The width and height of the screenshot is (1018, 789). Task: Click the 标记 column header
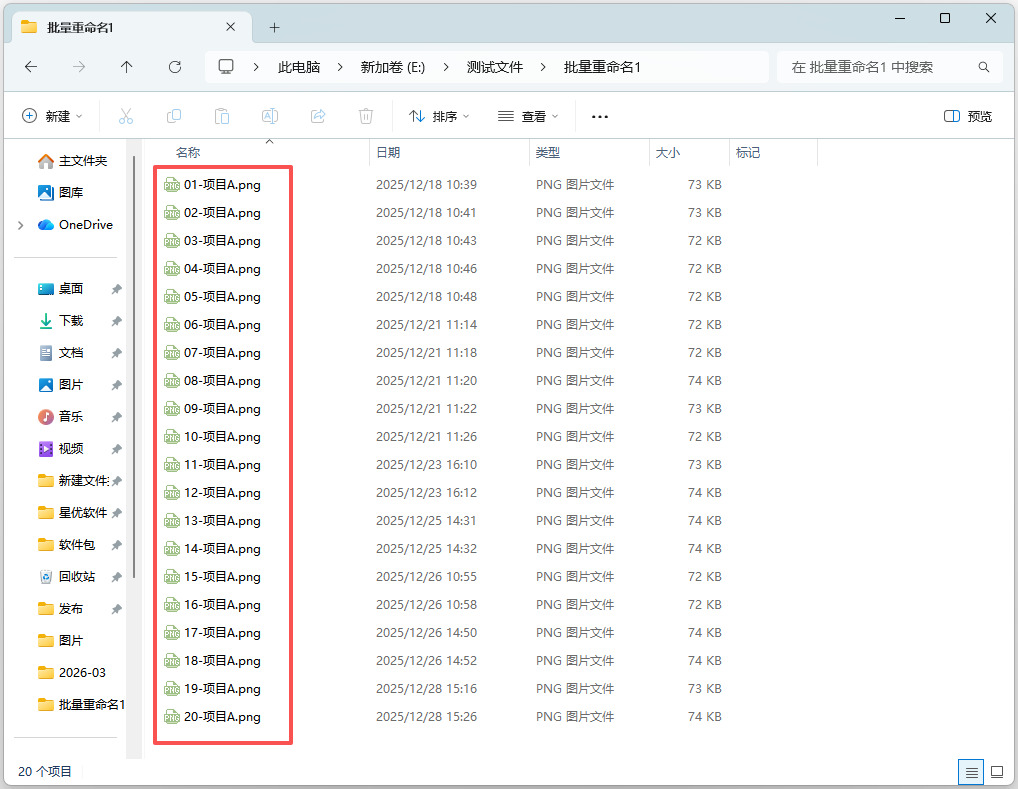(x=748, y=153)
